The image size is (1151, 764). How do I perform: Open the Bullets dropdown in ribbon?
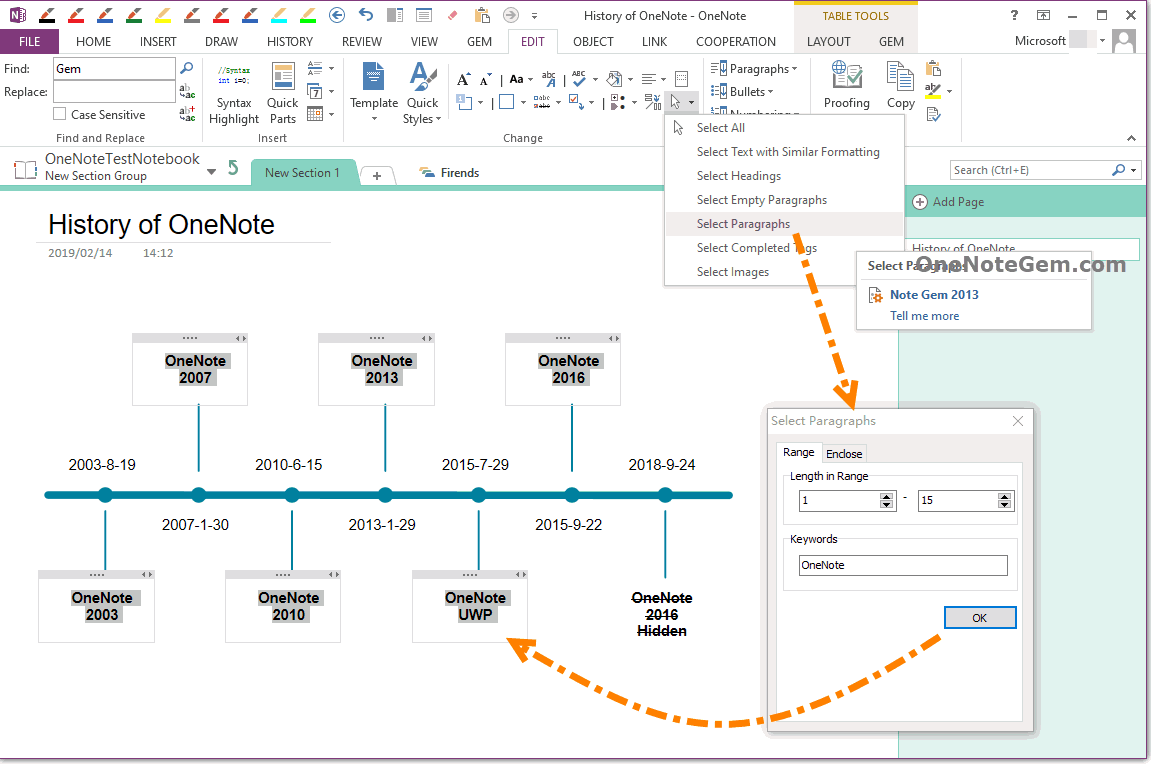click(x=746, y=92)
